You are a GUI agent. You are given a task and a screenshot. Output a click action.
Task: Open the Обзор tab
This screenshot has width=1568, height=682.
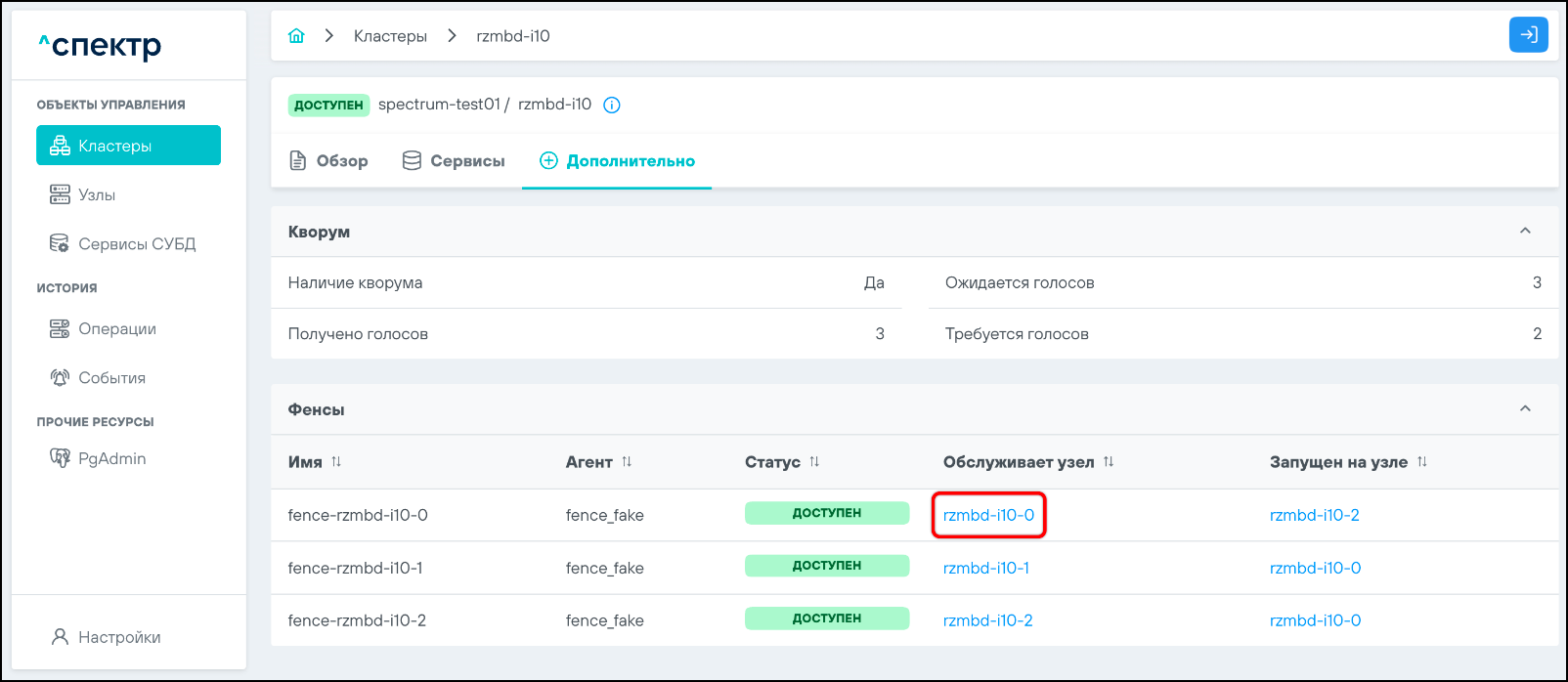[x=329, y=161]
